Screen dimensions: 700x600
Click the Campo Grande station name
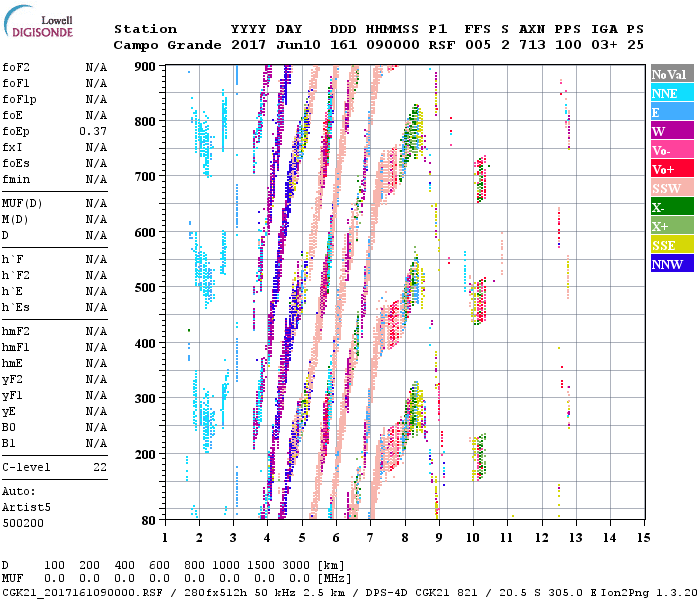[x=167, y=45]
